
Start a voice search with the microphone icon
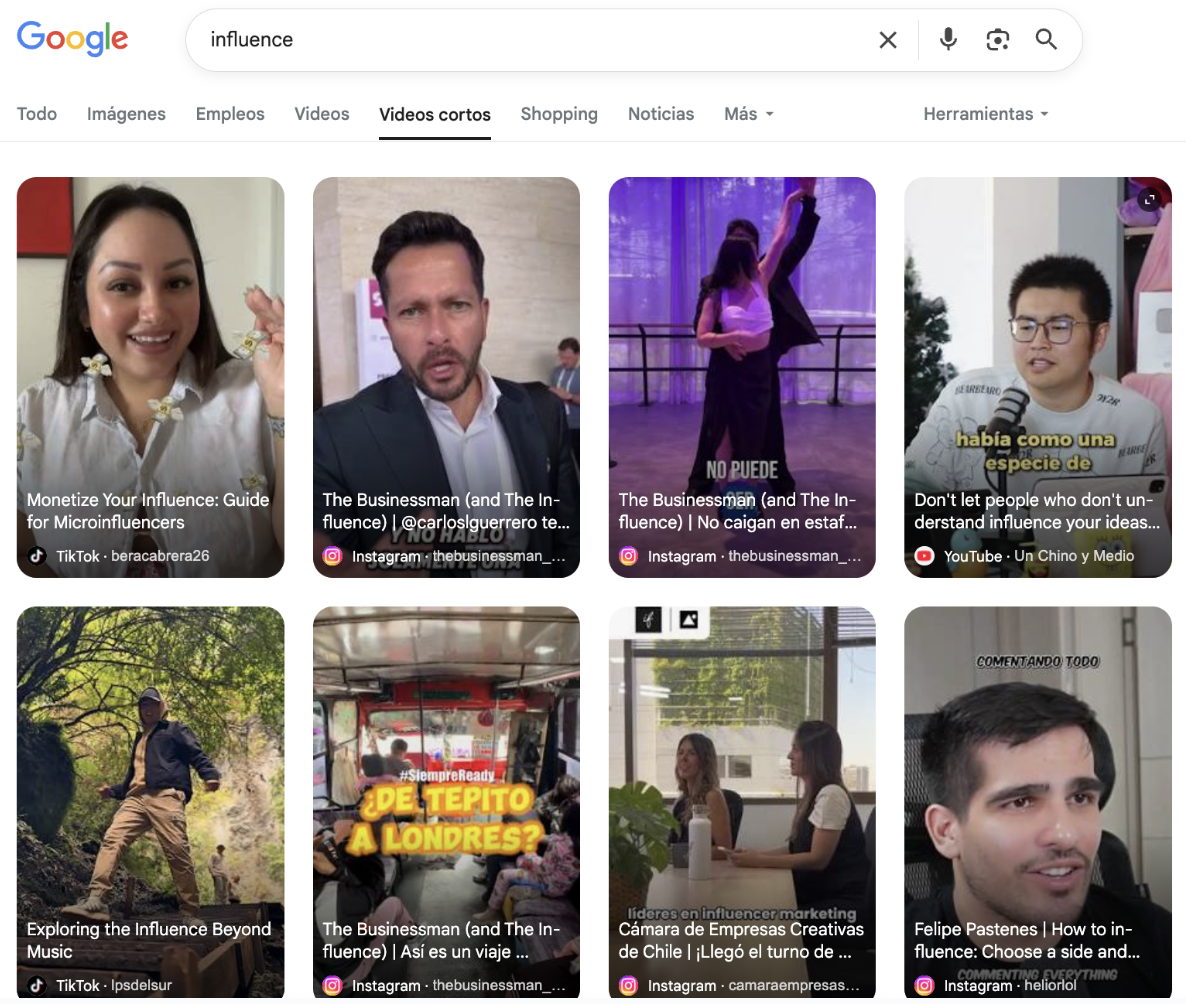(947, 39)
